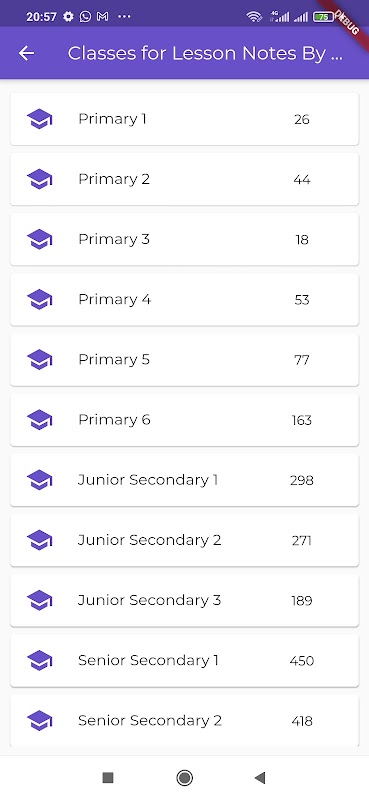Select the Primary 5 list item

[184, 360]
